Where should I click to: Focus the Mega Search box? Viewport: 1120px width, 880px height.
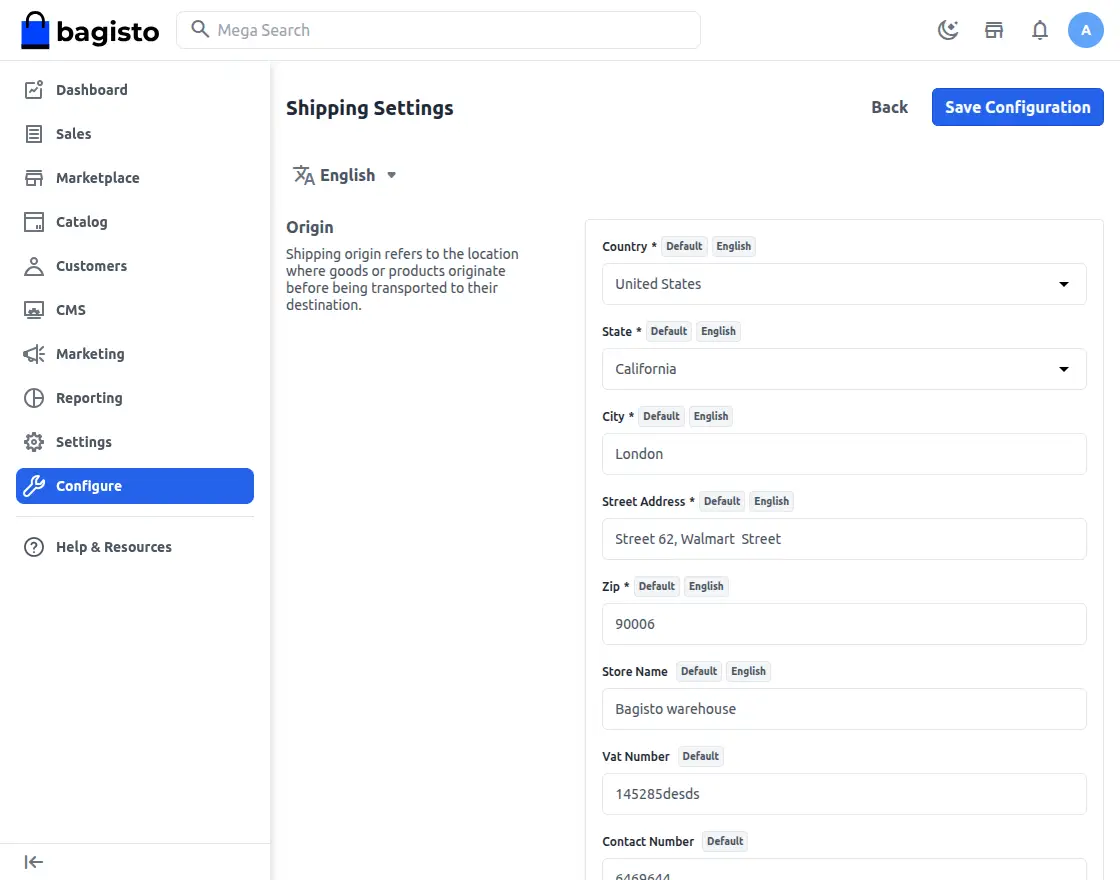pos(438,30)
